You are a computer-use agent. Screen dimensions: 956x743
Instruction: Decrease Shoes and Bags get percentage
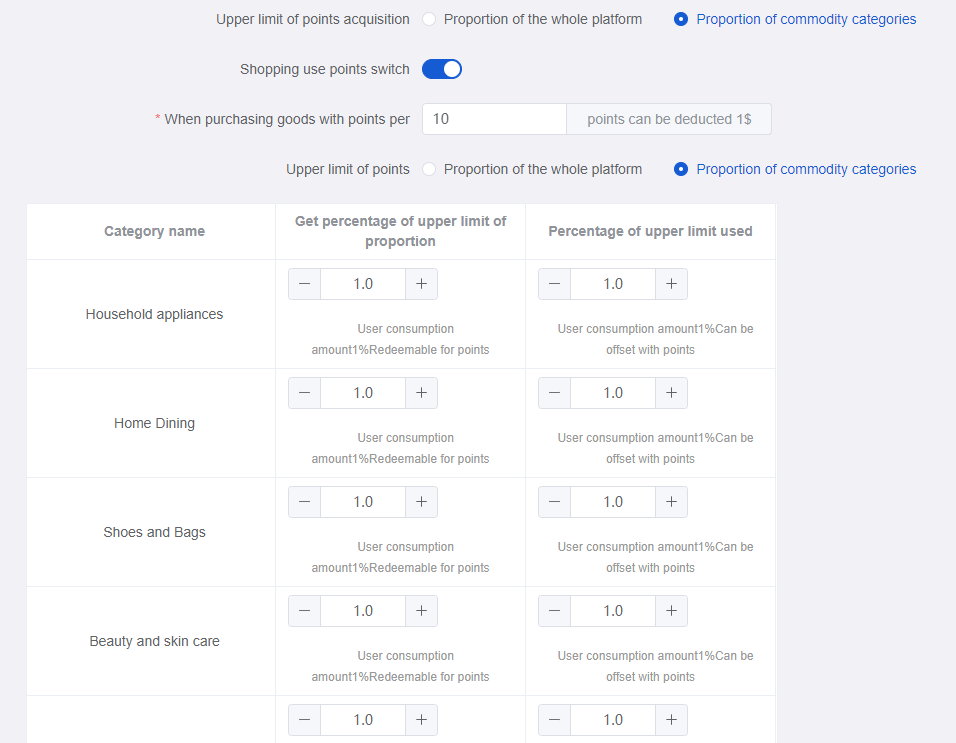point(304,502)
